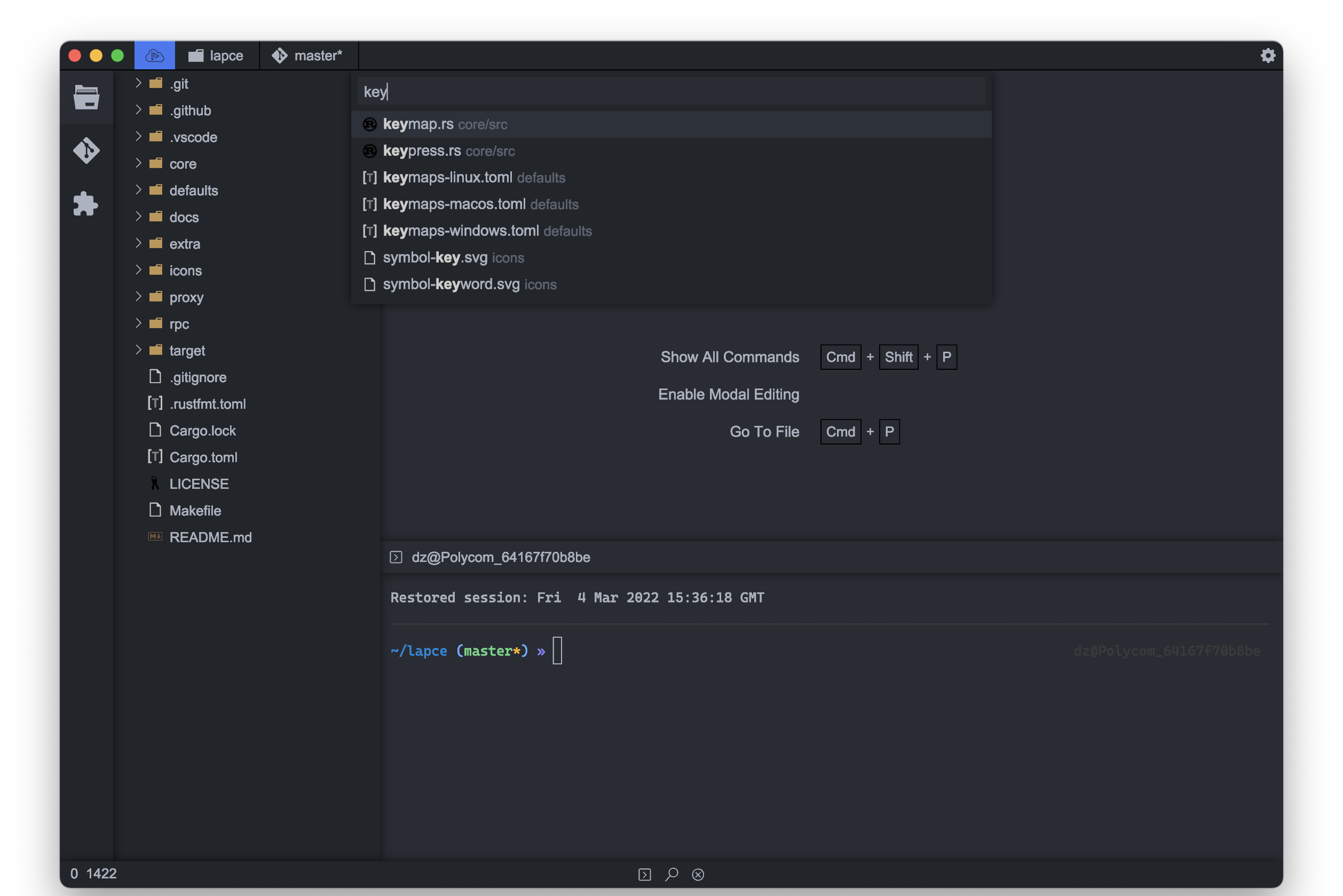The image size is (1343, 896).
Task: Click error count 0 in status bar
Action: [x=74, y=874]
